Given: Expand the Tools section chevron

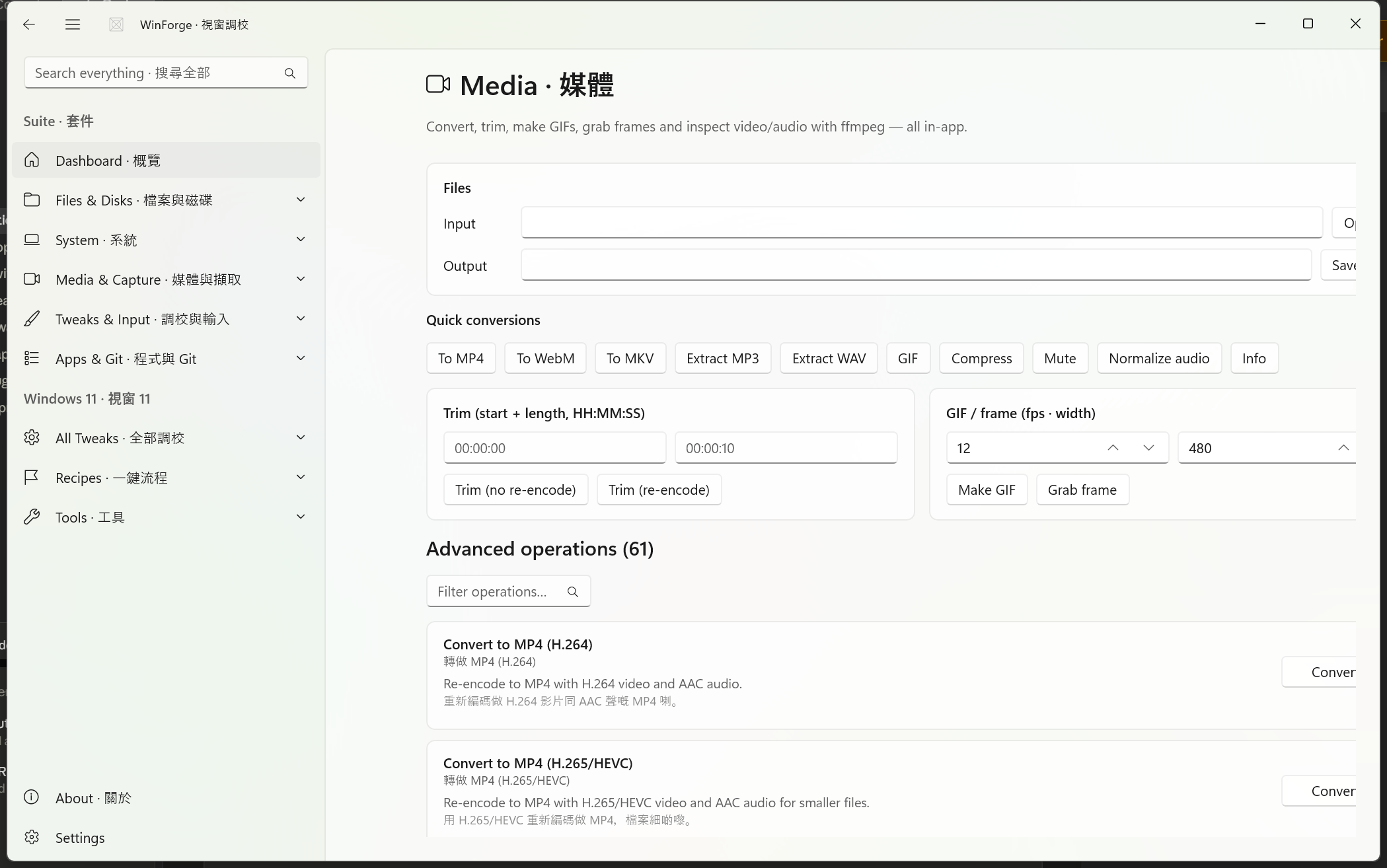Looking at the screenshot, I should [x=301, y=517].
